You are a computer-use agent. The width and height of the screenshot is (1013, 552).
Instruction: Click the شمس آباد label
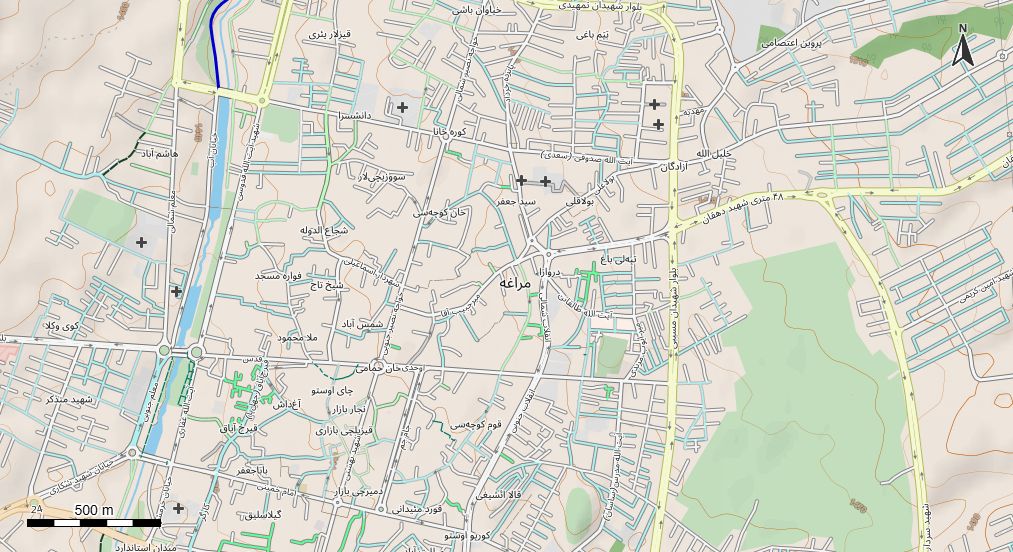click(362, 325)
